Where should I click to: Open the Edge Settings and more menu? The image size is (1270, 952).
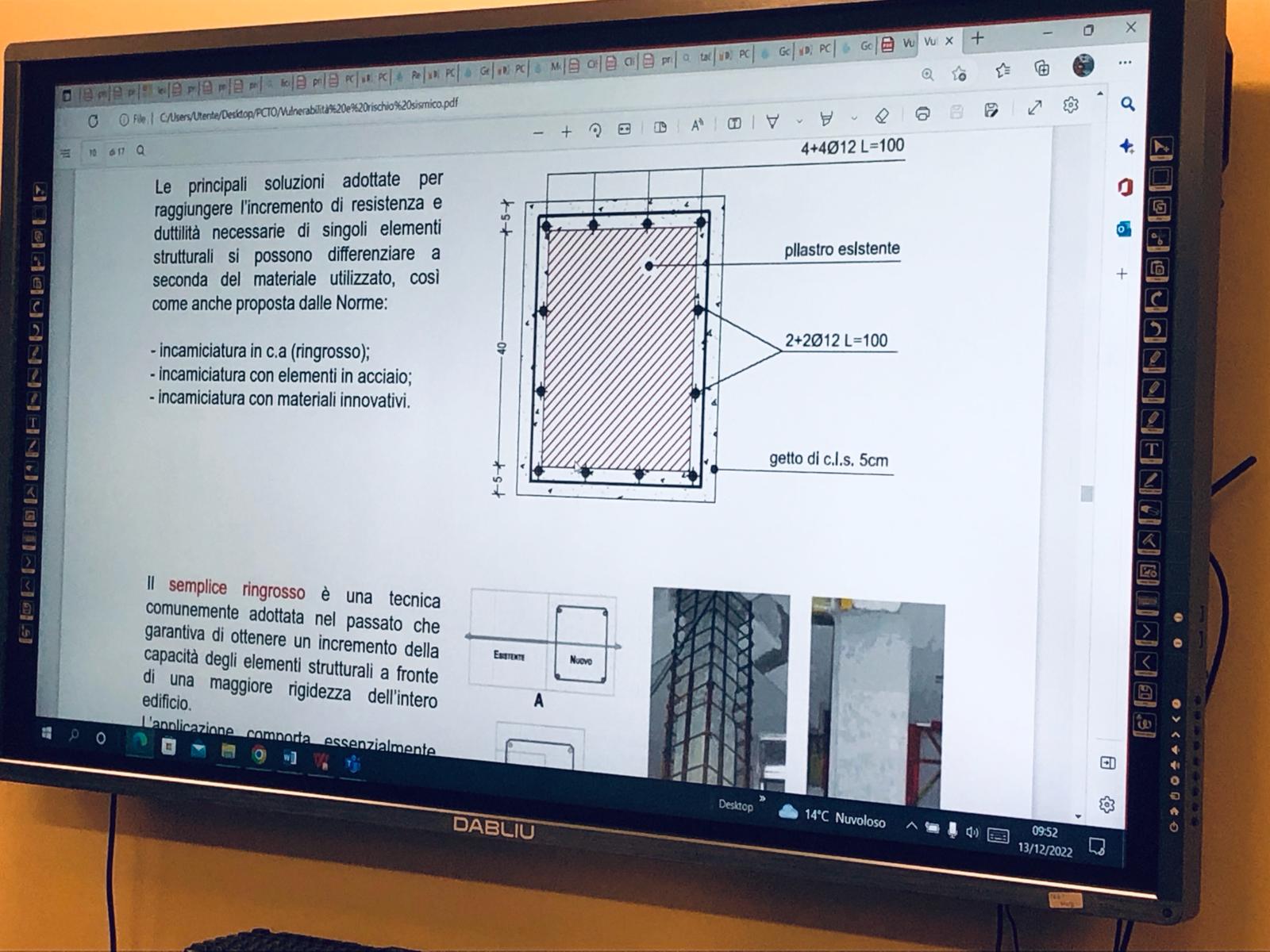1125,63
